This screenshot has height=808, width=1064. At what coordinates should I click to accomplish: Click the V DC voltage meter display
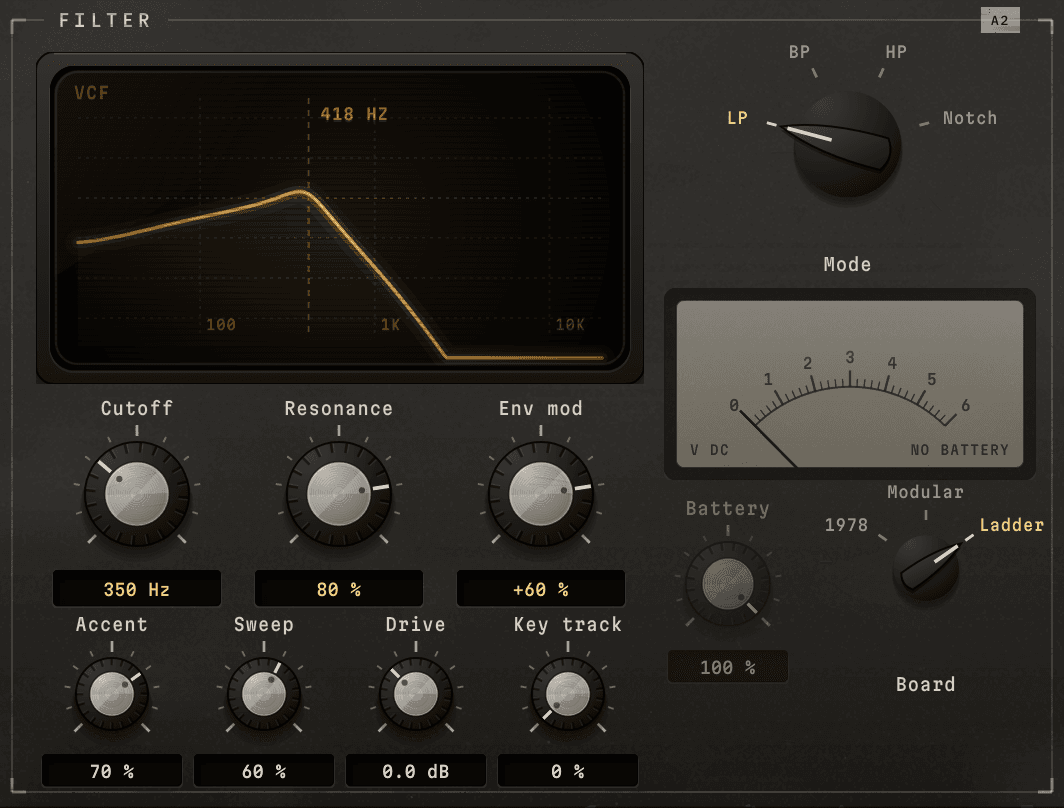click(850, 384)
